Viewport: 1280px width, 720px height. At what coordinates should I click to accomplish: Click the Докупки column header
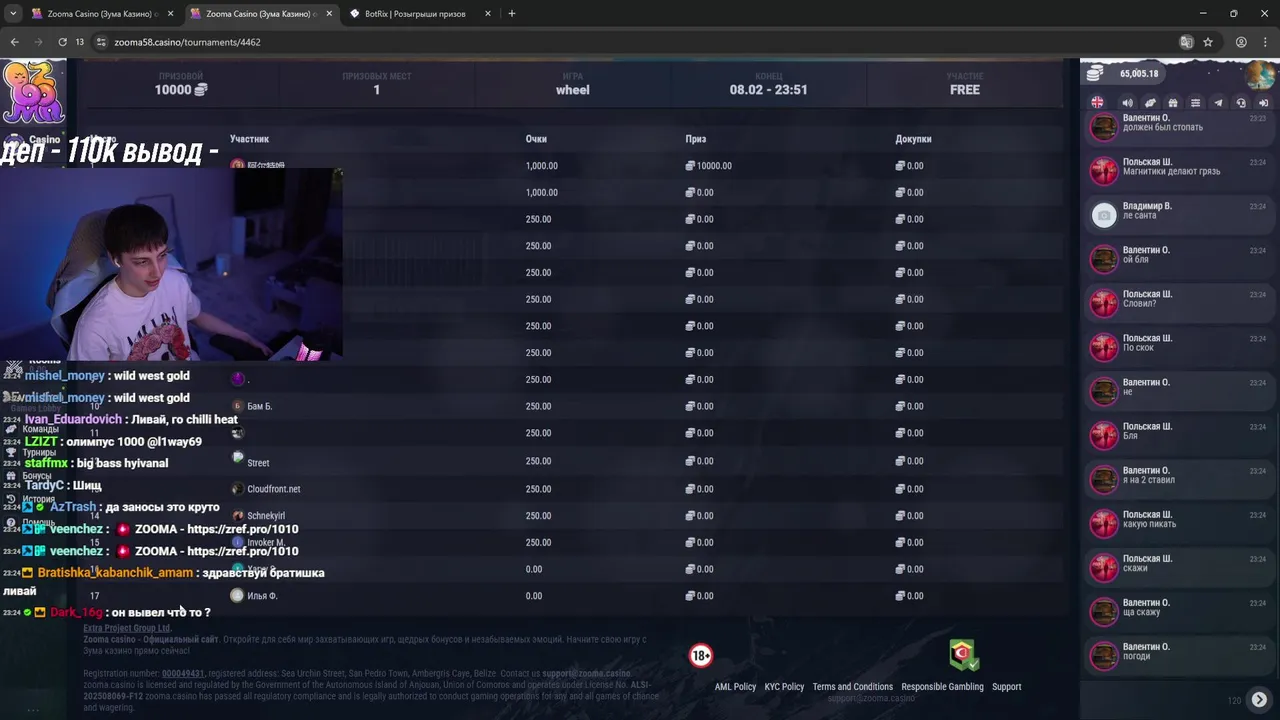point(913,139)
